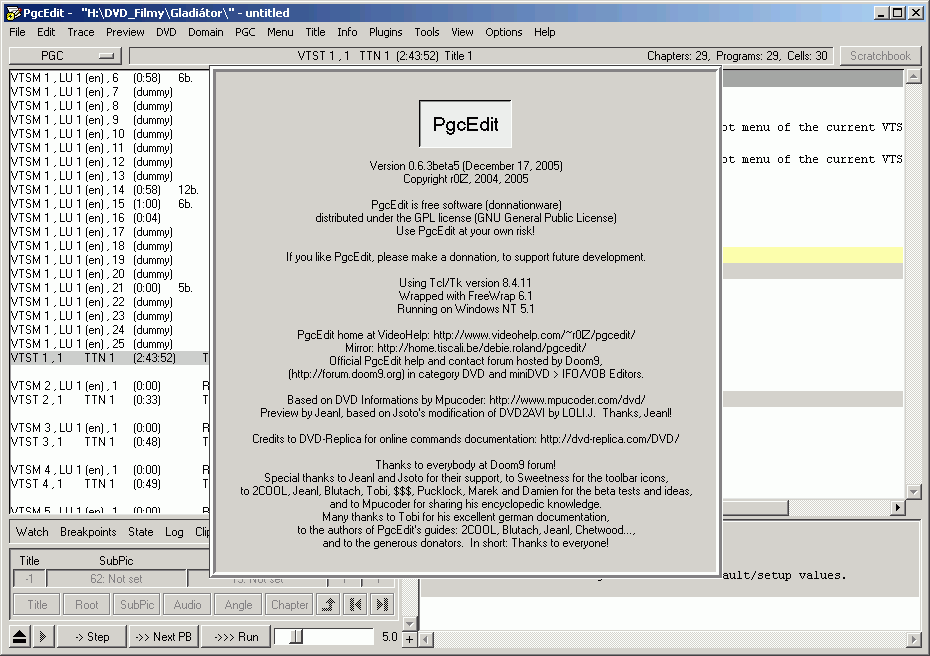Click the plus button beside speed value
930x656 pixels.
[409, 639]
